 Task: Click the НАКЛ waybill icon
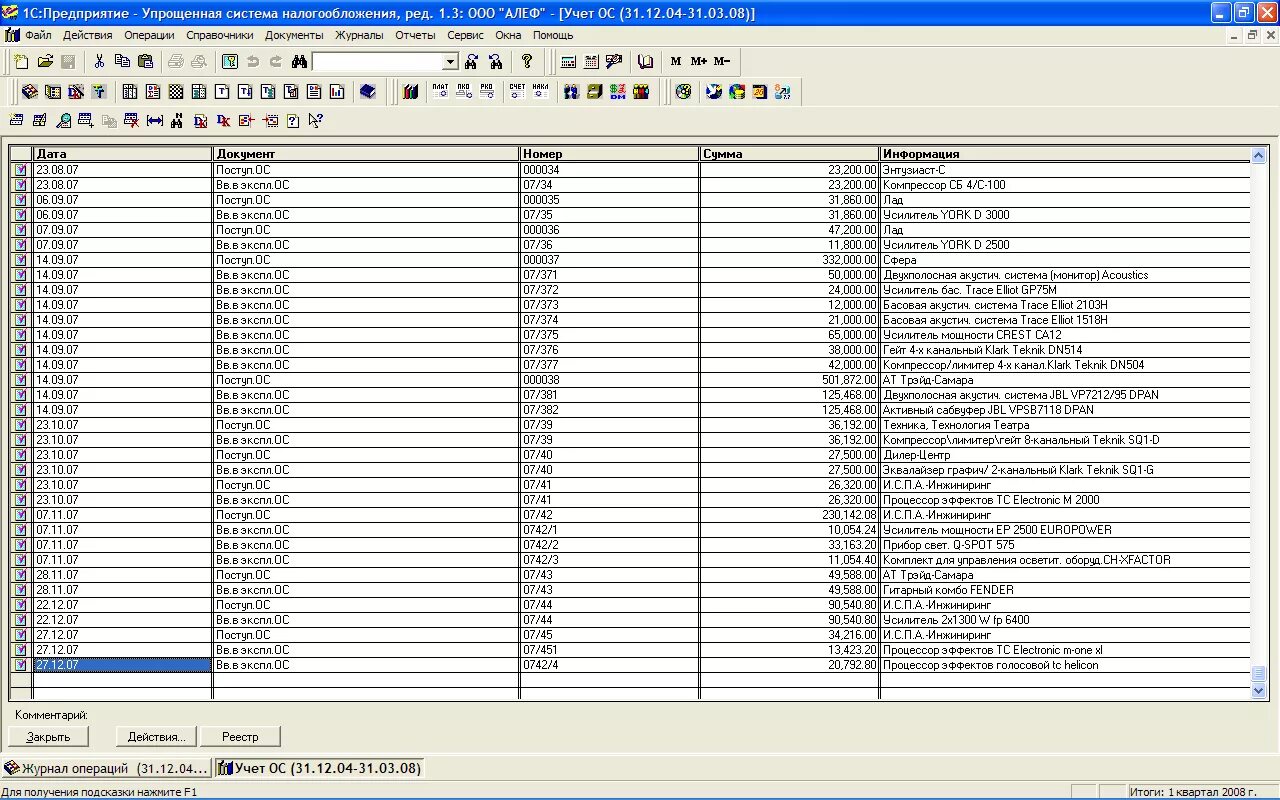coord(541,91)
